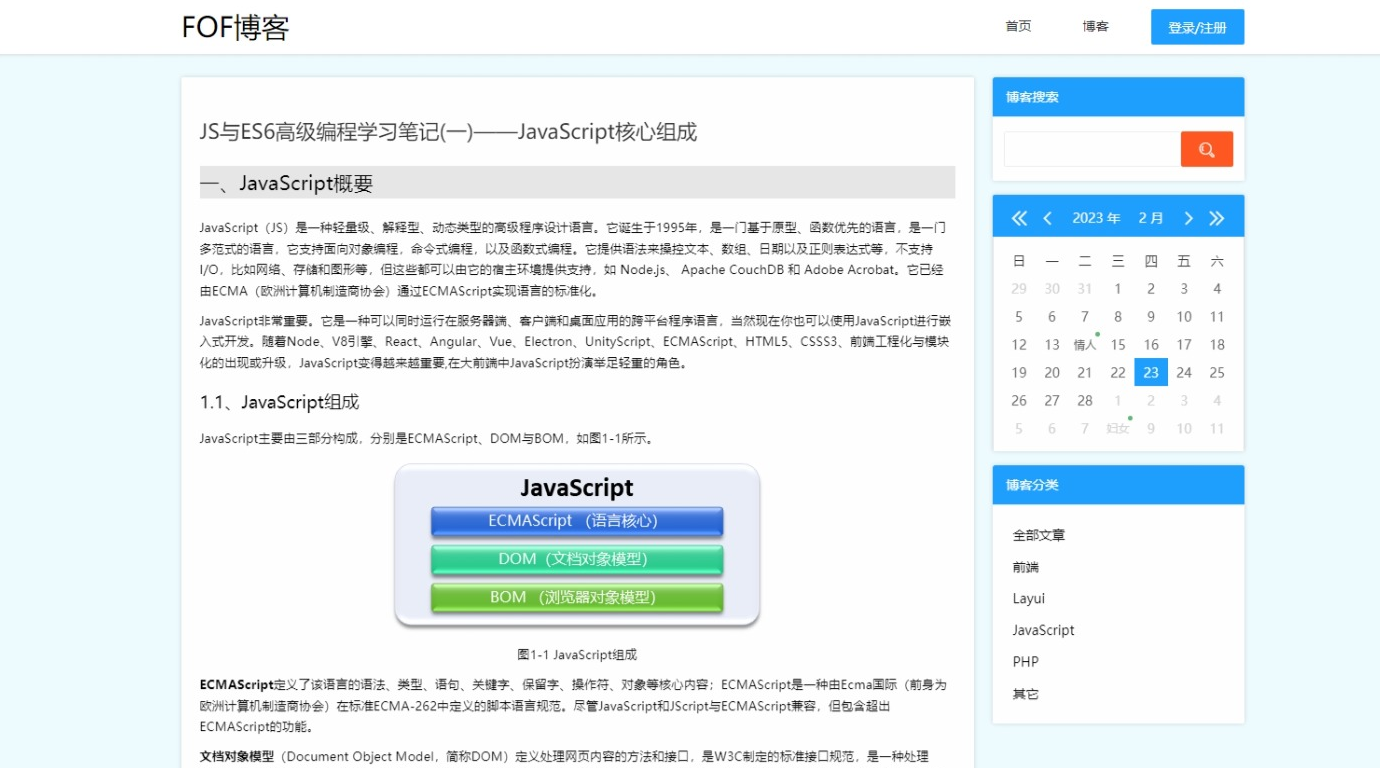
Task: Click the 登录/注册 button
Action: (x=1197, y=27)
